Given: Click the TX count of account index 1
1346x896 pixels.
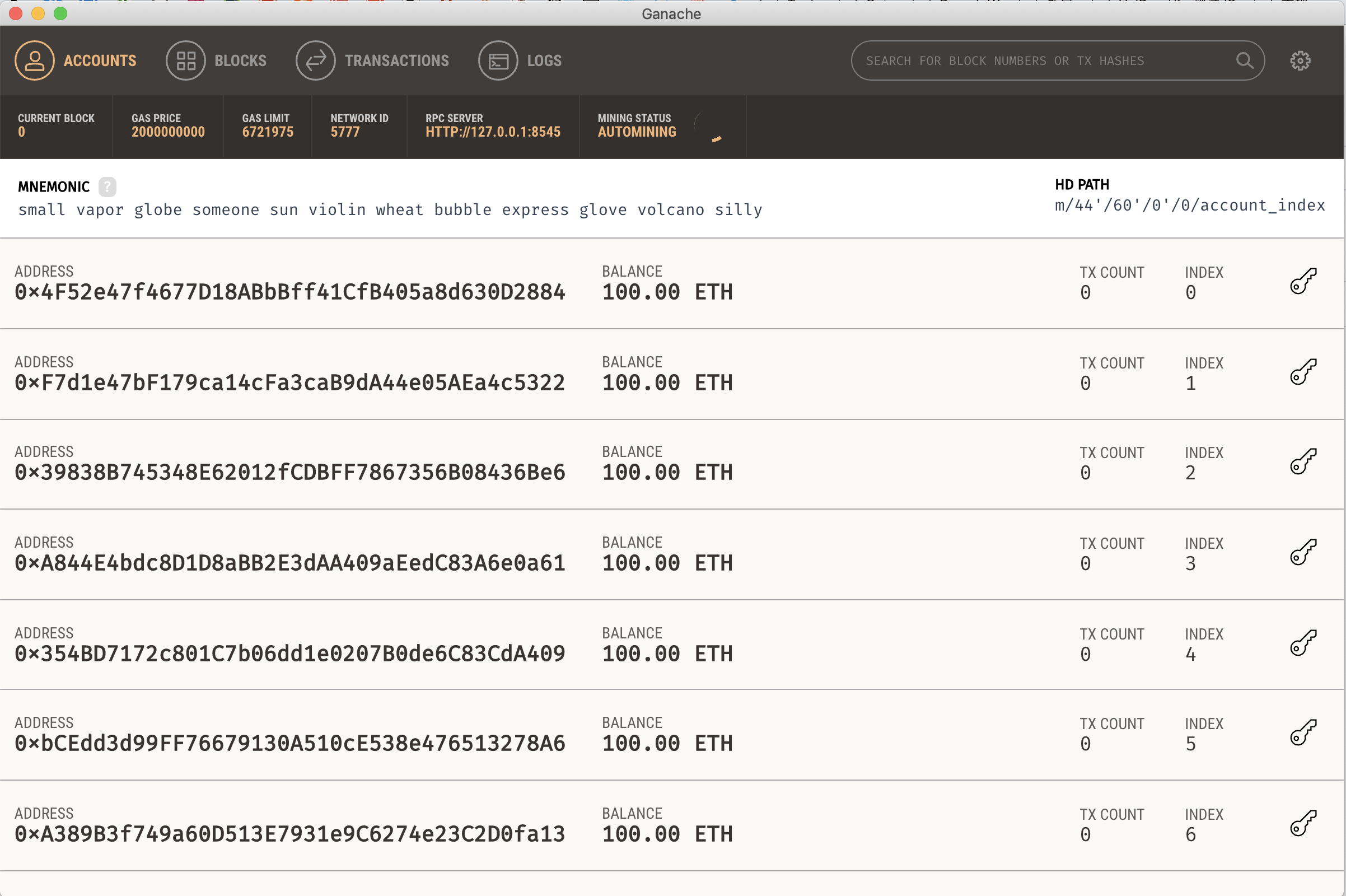Looking at the screenshot, I should 1086,384.
